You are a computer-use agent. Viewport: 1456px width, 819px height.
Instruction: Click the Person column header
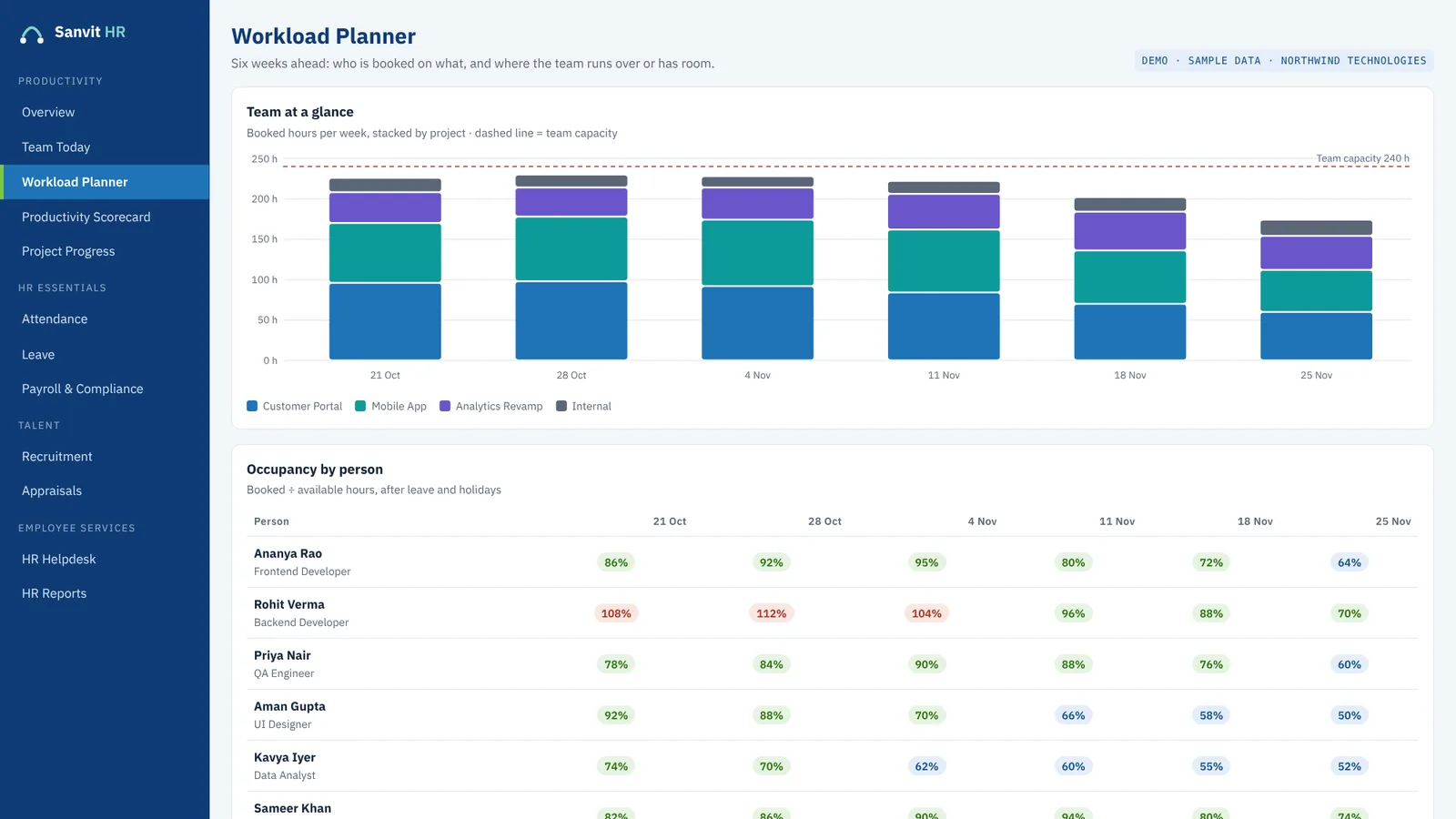click(x=271, y=521)
